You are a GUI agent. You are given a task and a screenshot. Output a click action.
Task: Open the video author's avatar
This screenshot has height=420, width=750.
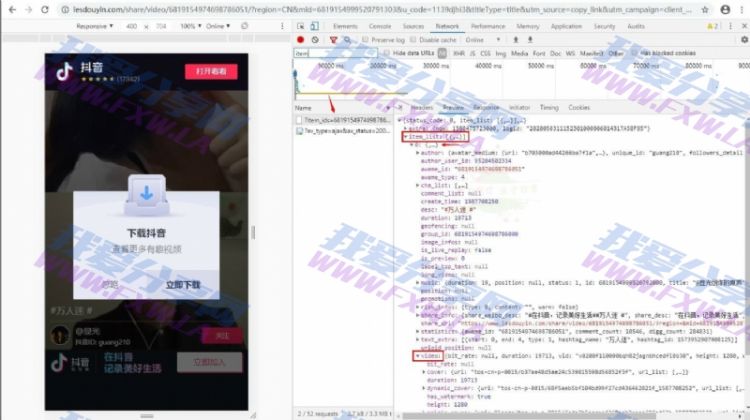point(60,335)
